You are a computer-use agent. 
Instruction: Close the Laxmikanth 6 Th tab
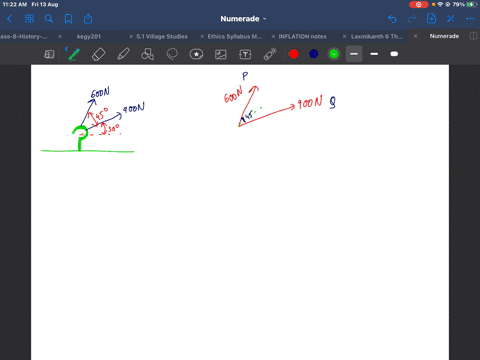coord(344,37)
